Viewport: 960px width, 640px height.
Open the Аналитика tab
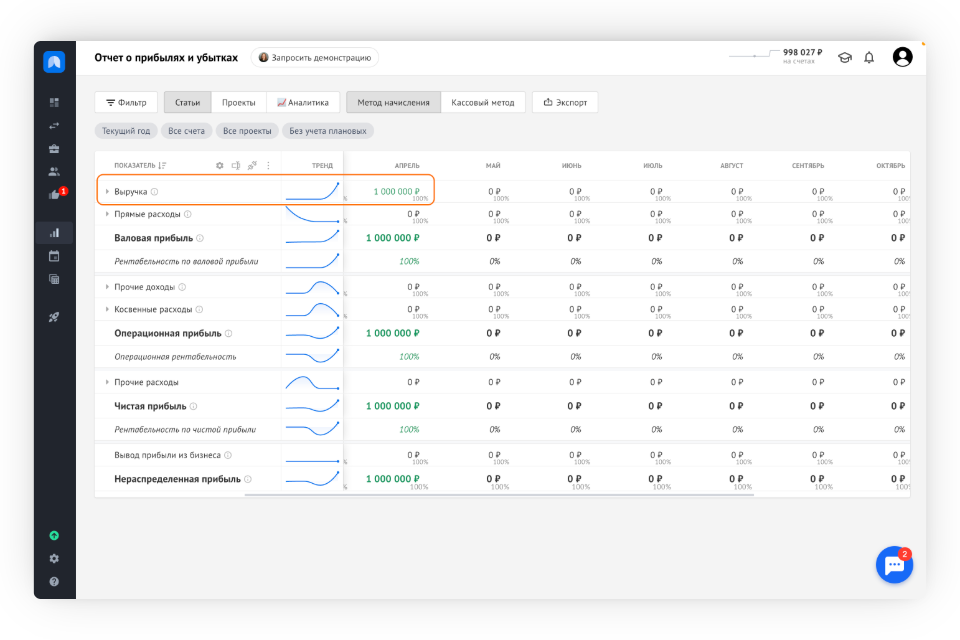(x=303, y=102)
